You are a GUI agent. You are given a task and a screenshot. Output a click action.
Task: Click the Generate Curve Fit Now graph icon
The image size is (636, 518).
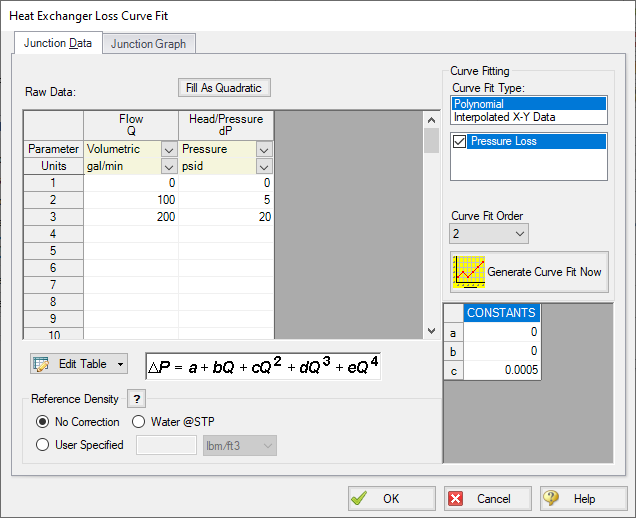[469, 272]
